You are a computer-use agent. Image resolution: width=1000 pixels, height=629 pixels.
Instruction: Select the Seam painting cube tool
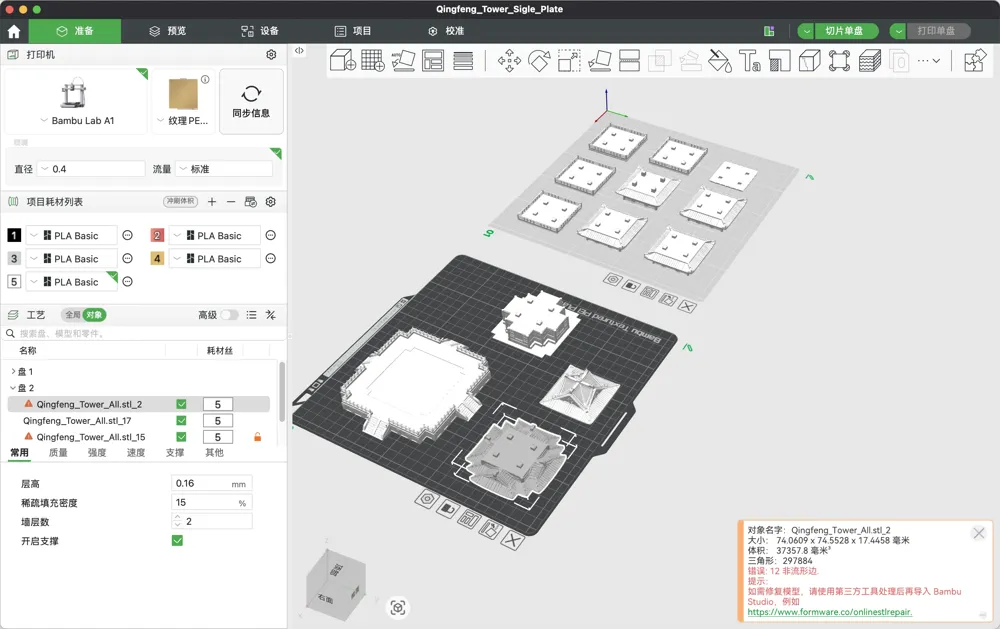pos(809,61)
